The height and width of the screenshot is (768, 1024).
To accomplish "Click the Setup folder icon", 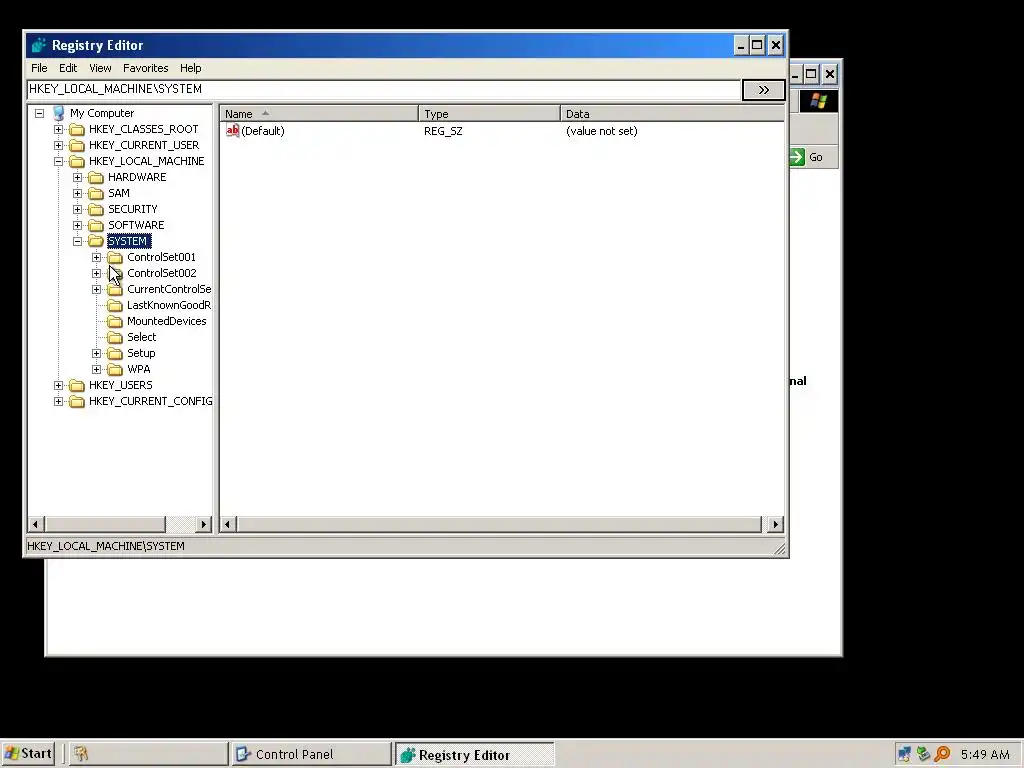I will (x=115, y=353).
